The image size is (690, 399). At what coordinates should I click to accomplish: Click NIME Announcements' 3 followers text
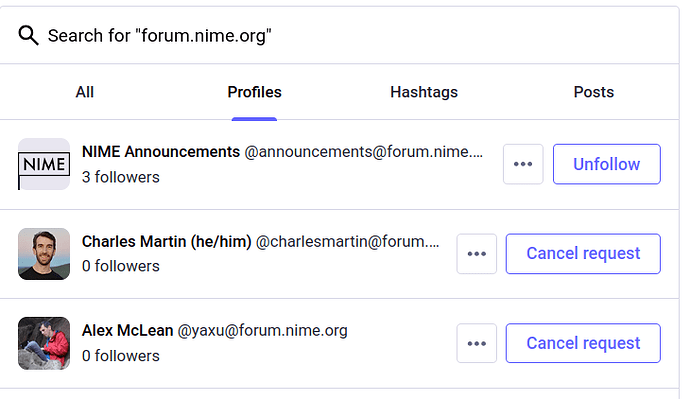click(x=121, y=177)
